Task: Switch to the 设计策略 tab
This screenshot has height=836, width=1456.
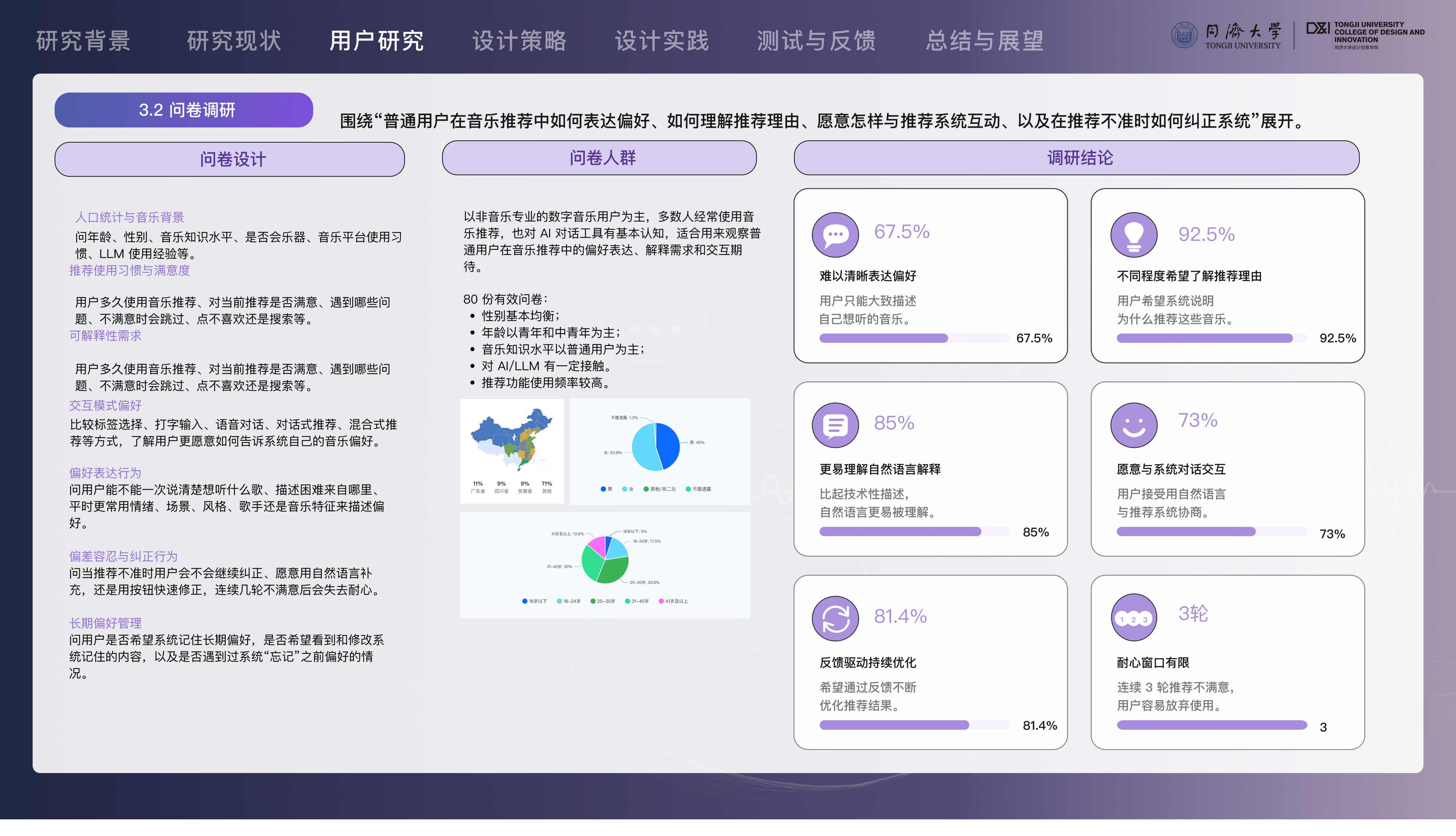Action: pos(519,41)
